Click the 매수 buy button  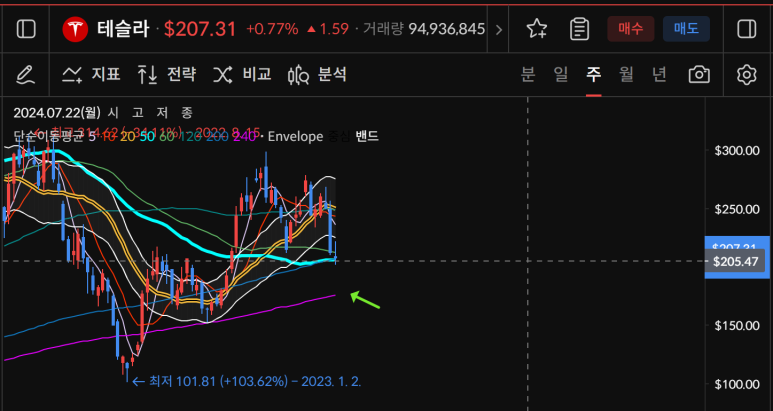[x=631, y=29]
